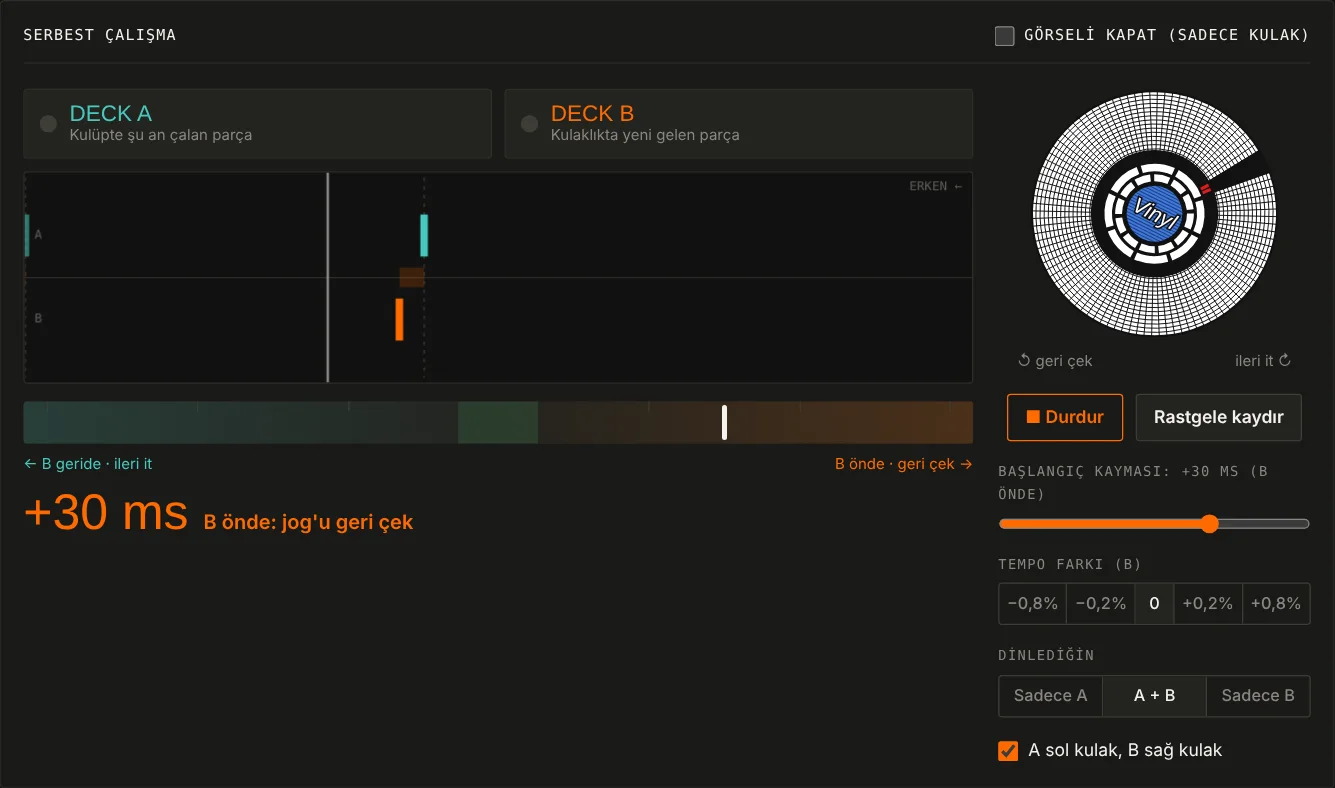Screen dimensions: 1335x788
Task: Set tempo difference to +0,2%
Action: click(1208, 604)
